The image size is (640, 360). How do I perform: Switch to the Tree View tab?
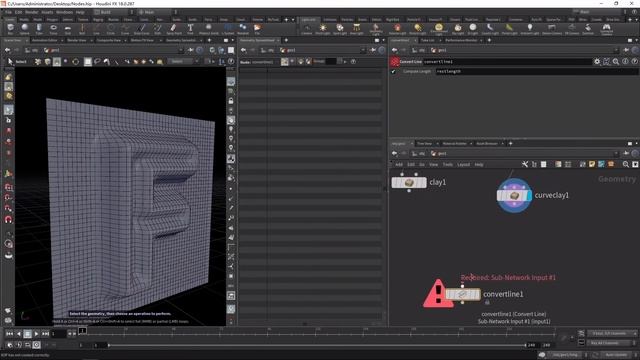click(x=424, y=144)
